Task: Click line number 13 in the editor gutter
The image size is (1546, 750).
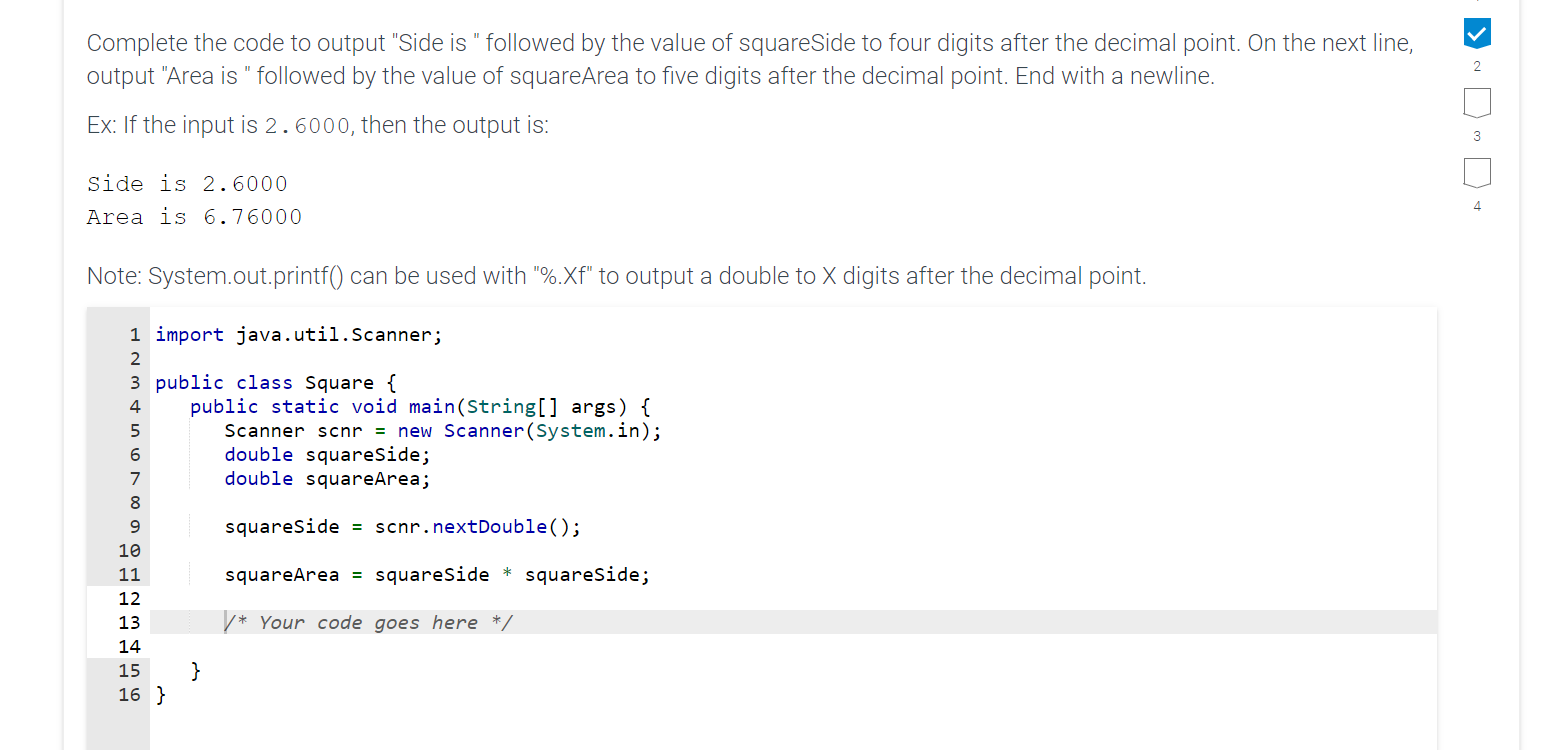Action: pos(130,622)
